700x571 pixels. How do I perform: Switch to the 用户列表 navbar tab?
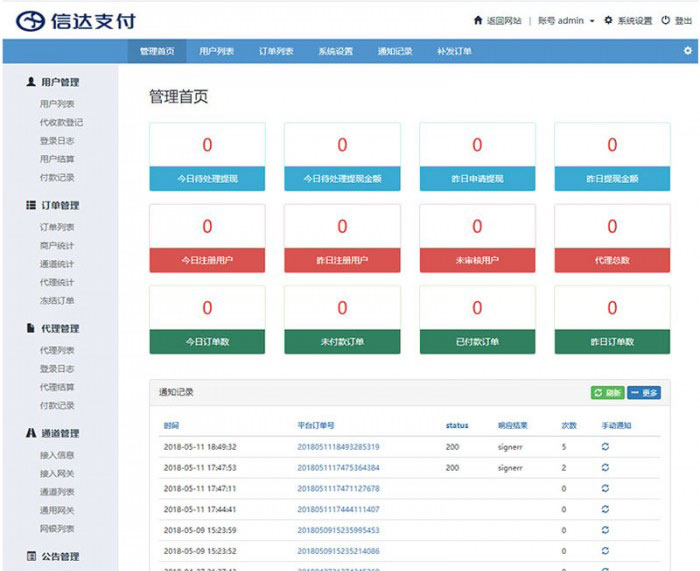(x=216, y=51)
